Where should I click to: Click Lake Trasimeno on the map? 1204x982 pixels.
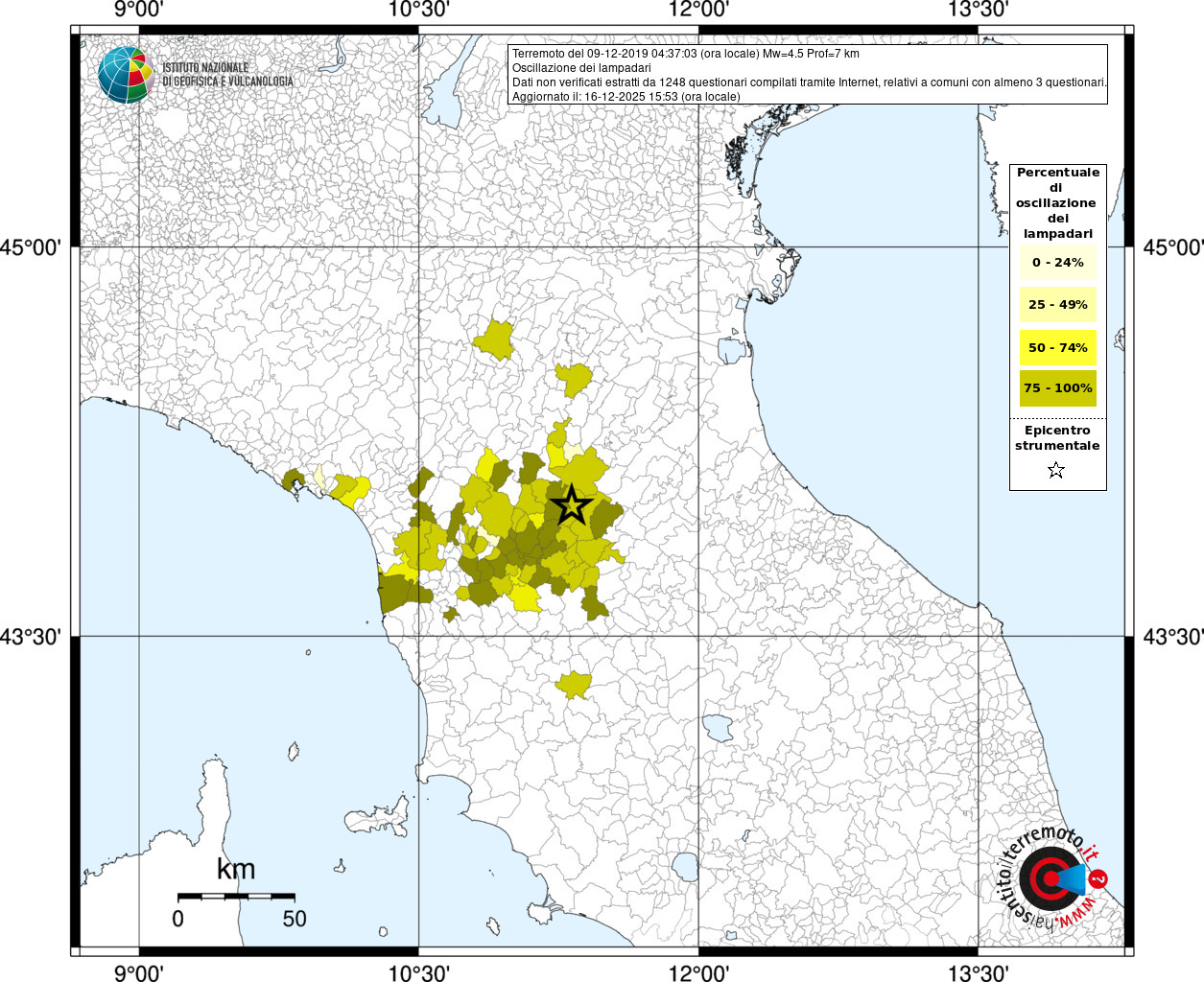coord(716,728)
